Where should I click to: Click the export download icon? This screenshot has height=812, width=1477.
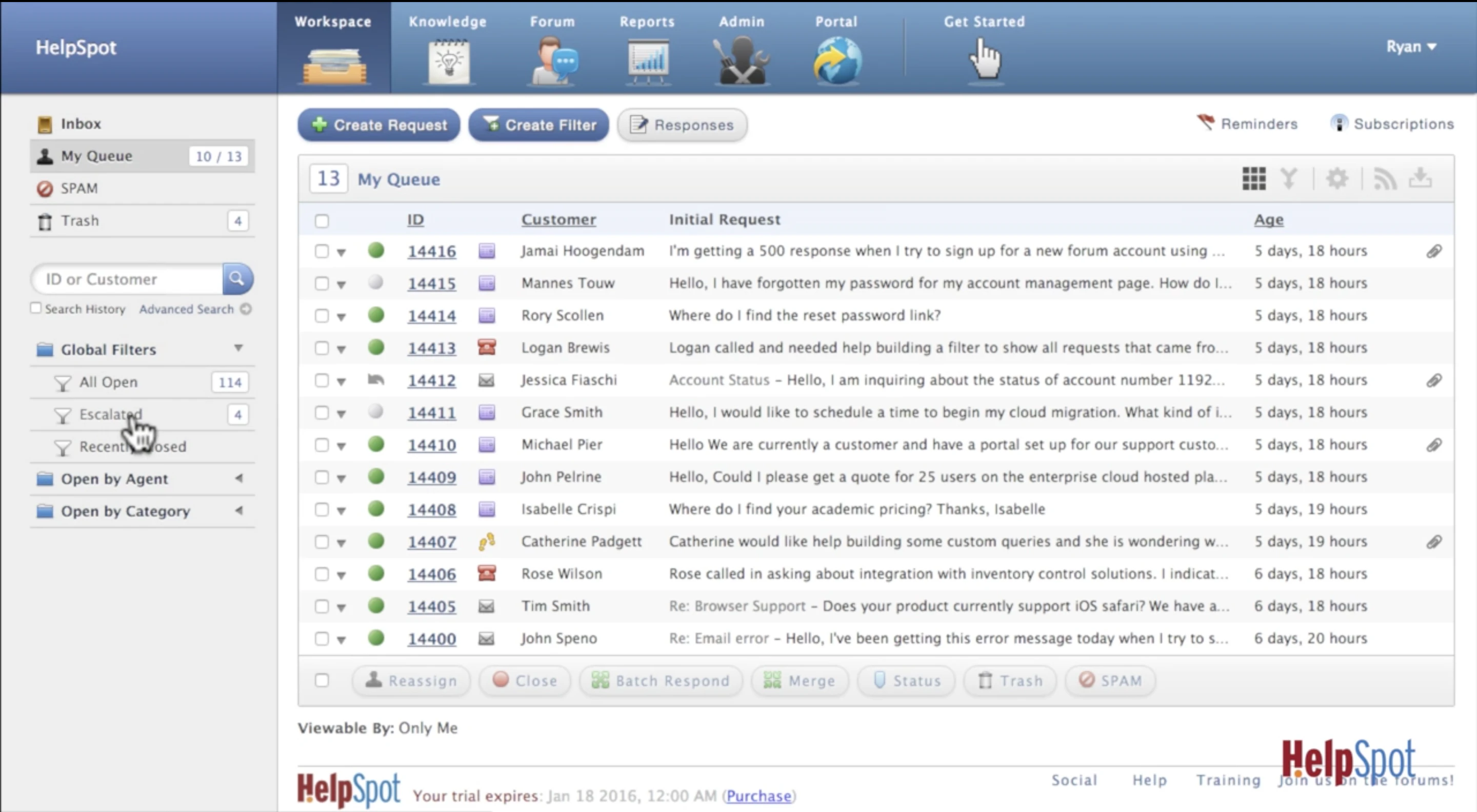coord(1420,178)
